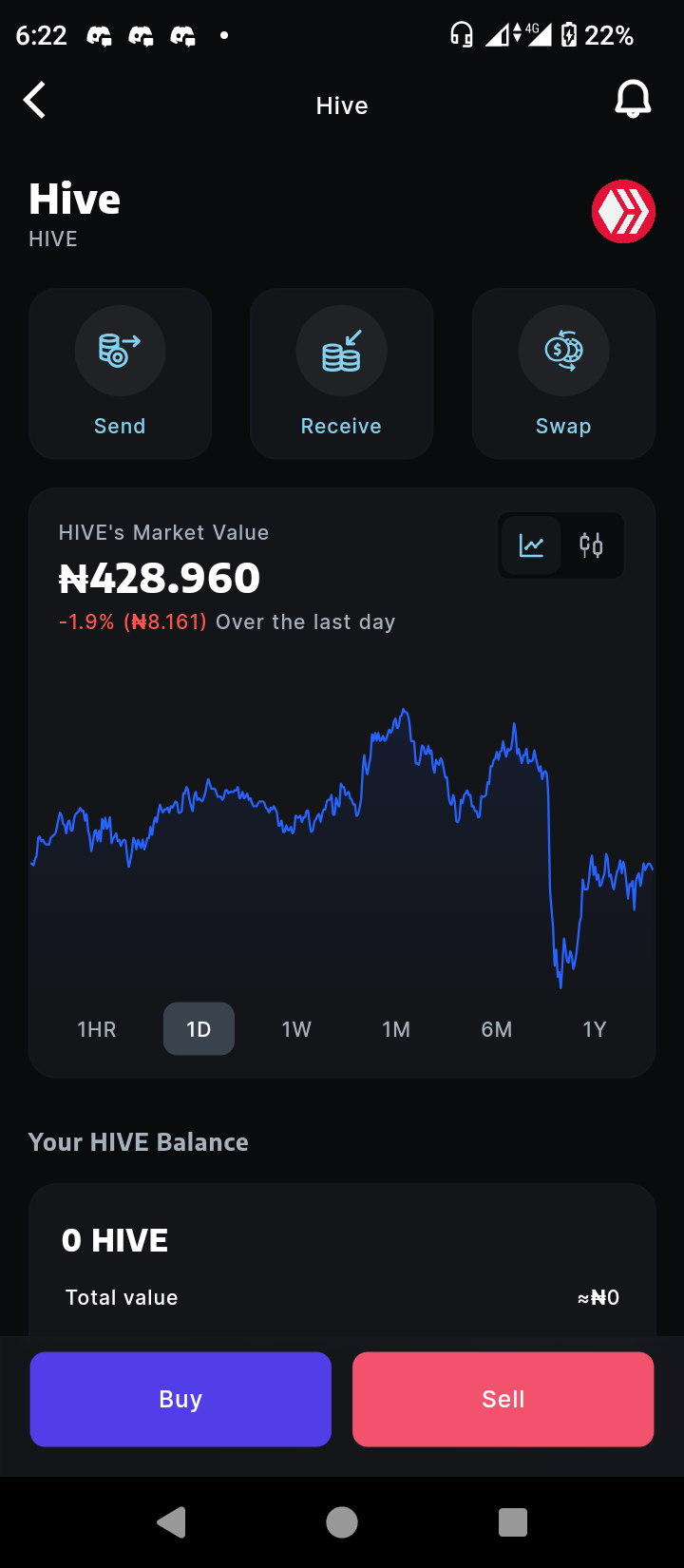Open notifications bell icon
Viewport: 684px width, 1568px height.
[x=633, y=99]
